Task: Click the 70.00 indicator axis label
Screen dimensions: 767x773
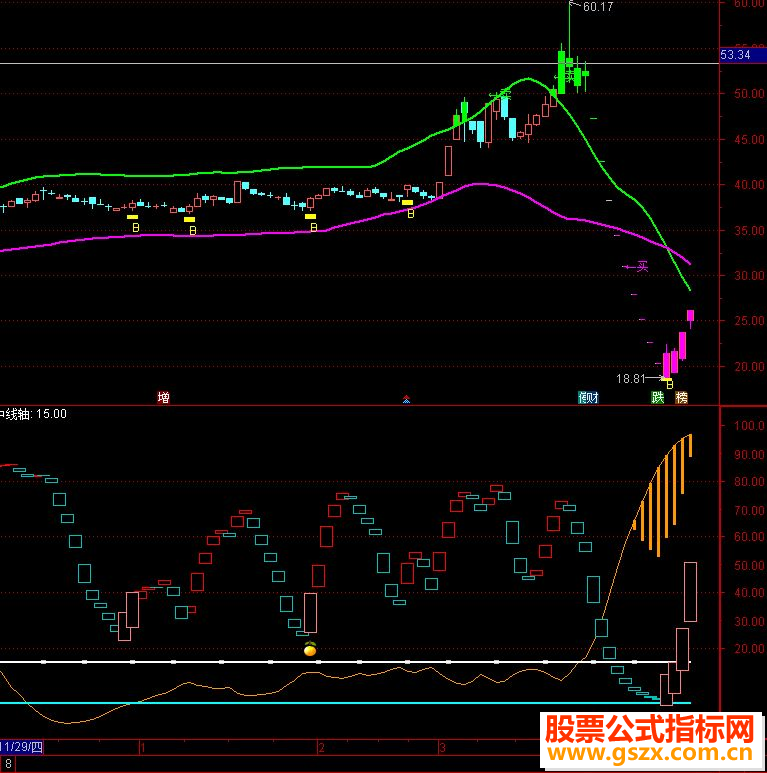Action: [x=749, y=511]
